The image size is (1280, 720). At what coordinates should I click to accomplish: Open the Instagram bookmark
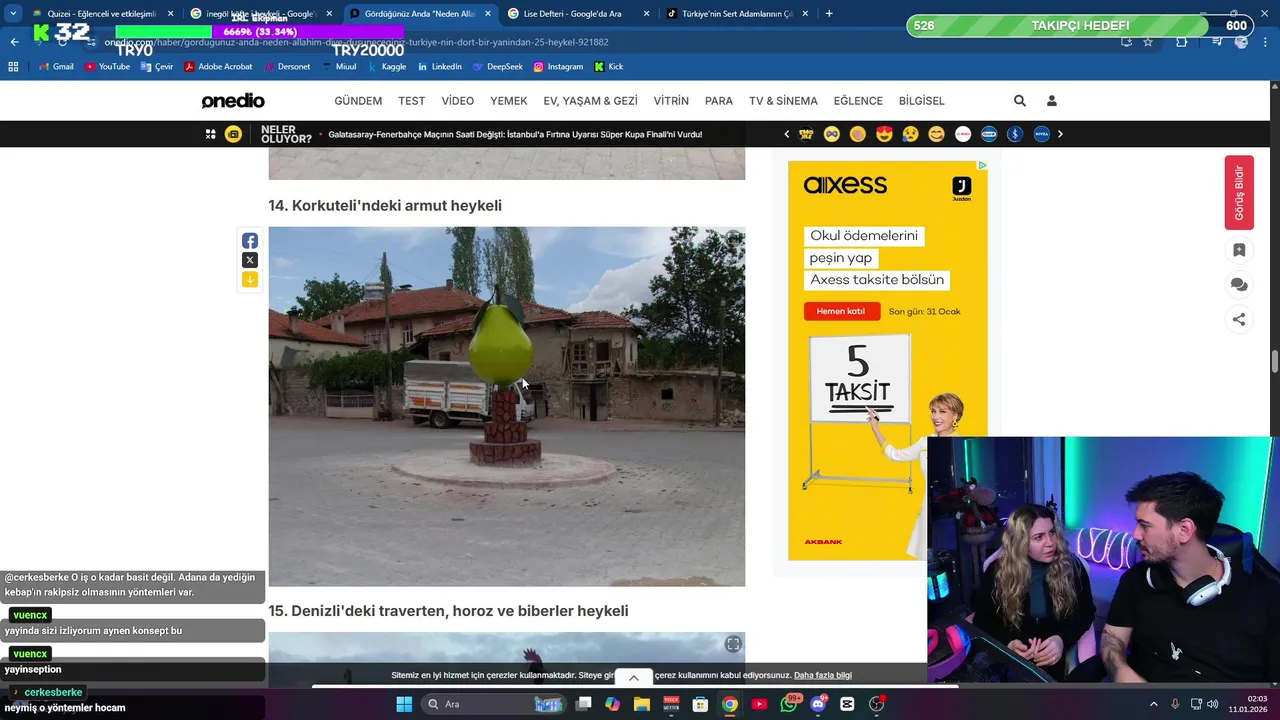(558, 67)
